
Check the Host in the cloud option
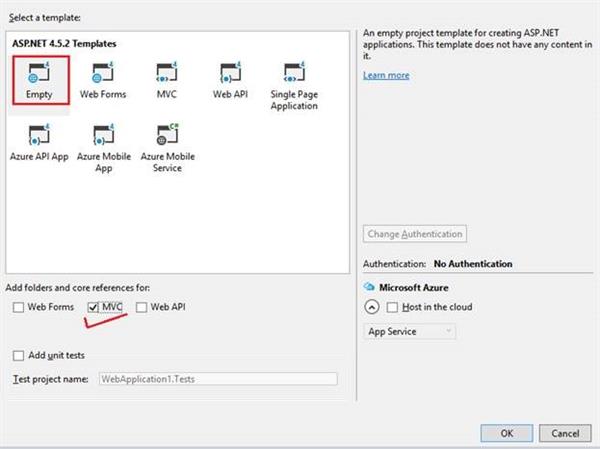coord(393,307)
